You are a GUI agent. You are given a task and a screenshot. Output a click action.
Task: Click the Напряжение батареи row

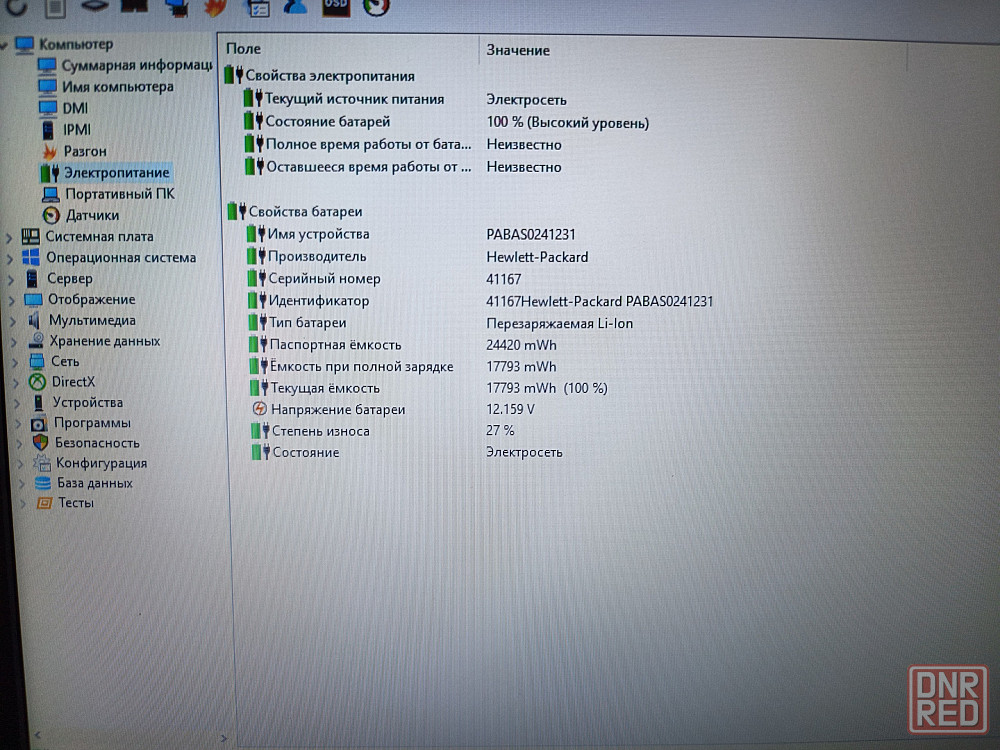point(336,409)
